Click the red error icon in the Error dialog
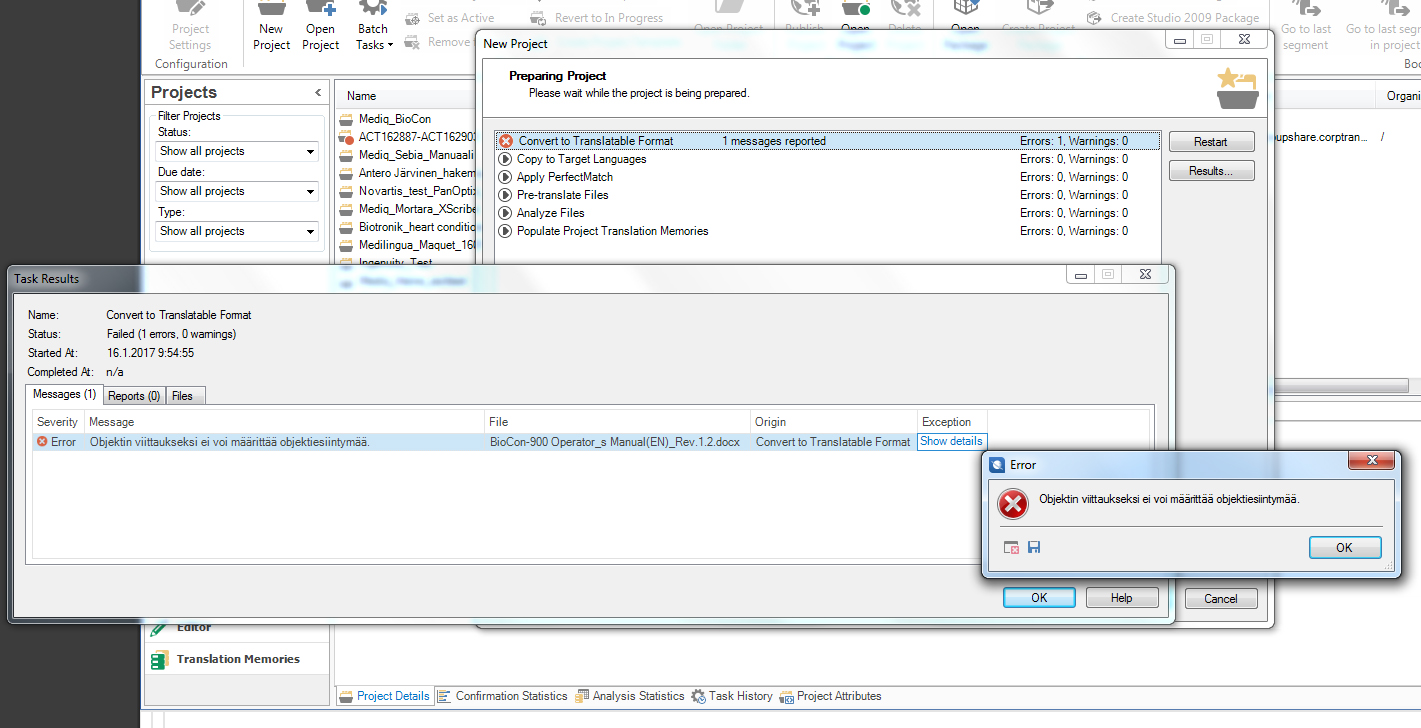Screen dimensions: 1421x728 (x=1013, y=505)
